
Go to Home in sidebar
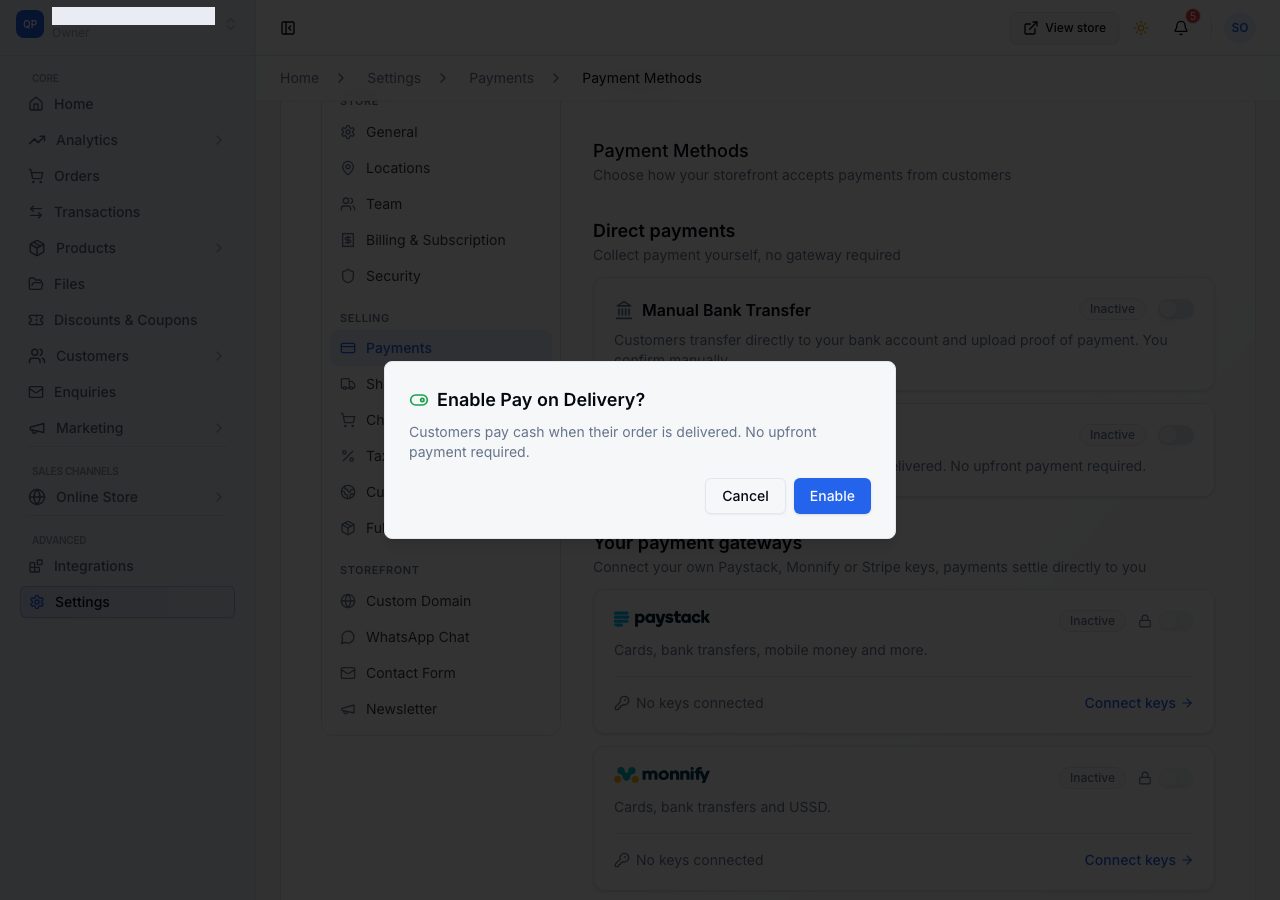127,104
